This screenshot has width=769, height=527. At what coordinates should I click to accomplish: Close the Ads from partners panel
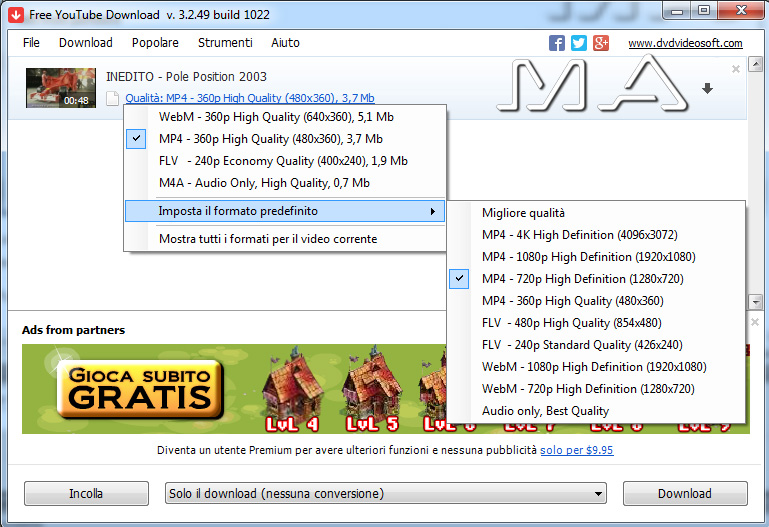[755, 322]
